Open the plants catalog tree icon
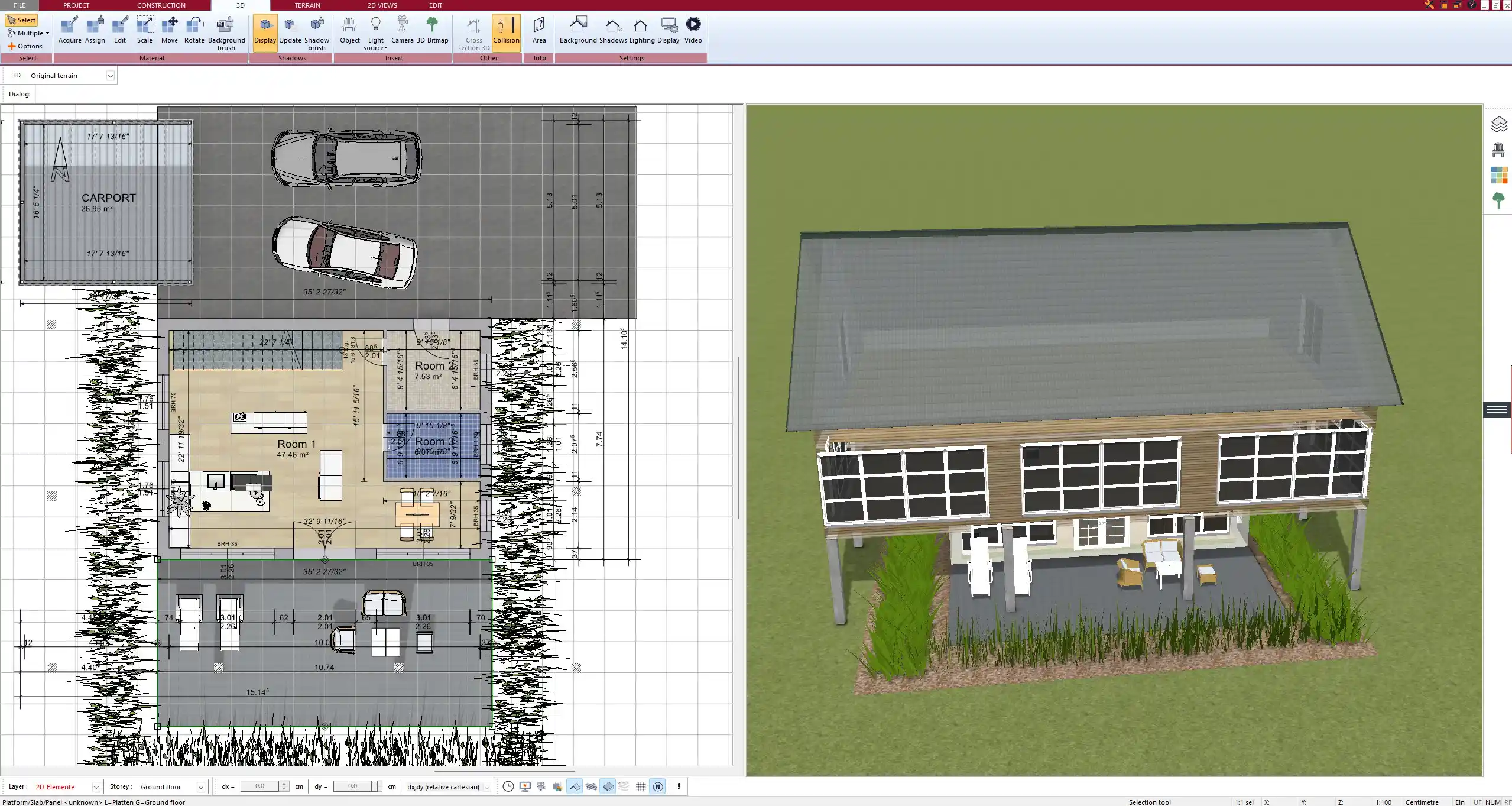 click(1498, 200)
